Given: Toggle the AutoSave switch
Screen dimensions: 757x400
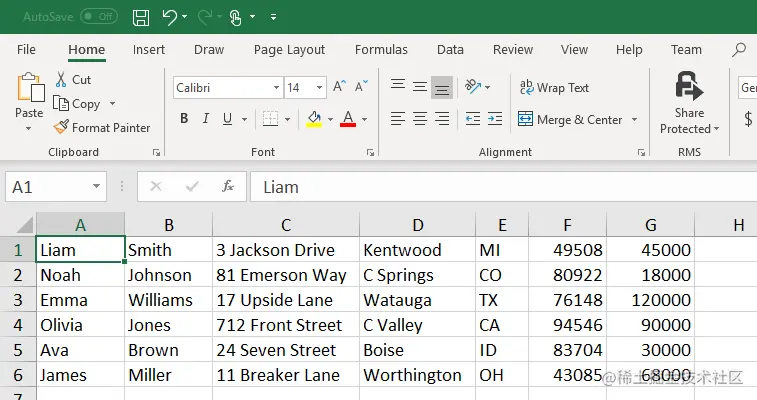Looking at the screenshot, I should click(x=99, y=16).
